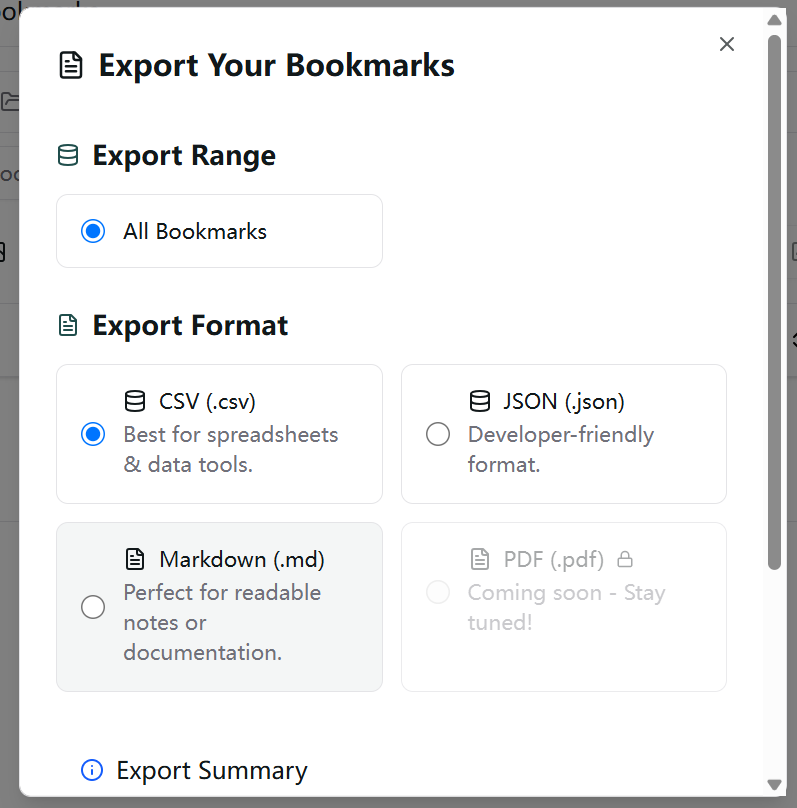Close the Export Your Bookmarks dialog

click(x=727, y=44)
